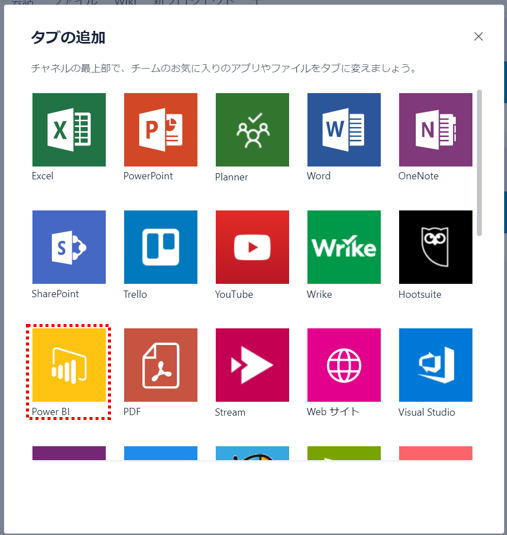
Task: Click the Hootsuite label text
Action: pyautogui.click(x=420, y=294)
